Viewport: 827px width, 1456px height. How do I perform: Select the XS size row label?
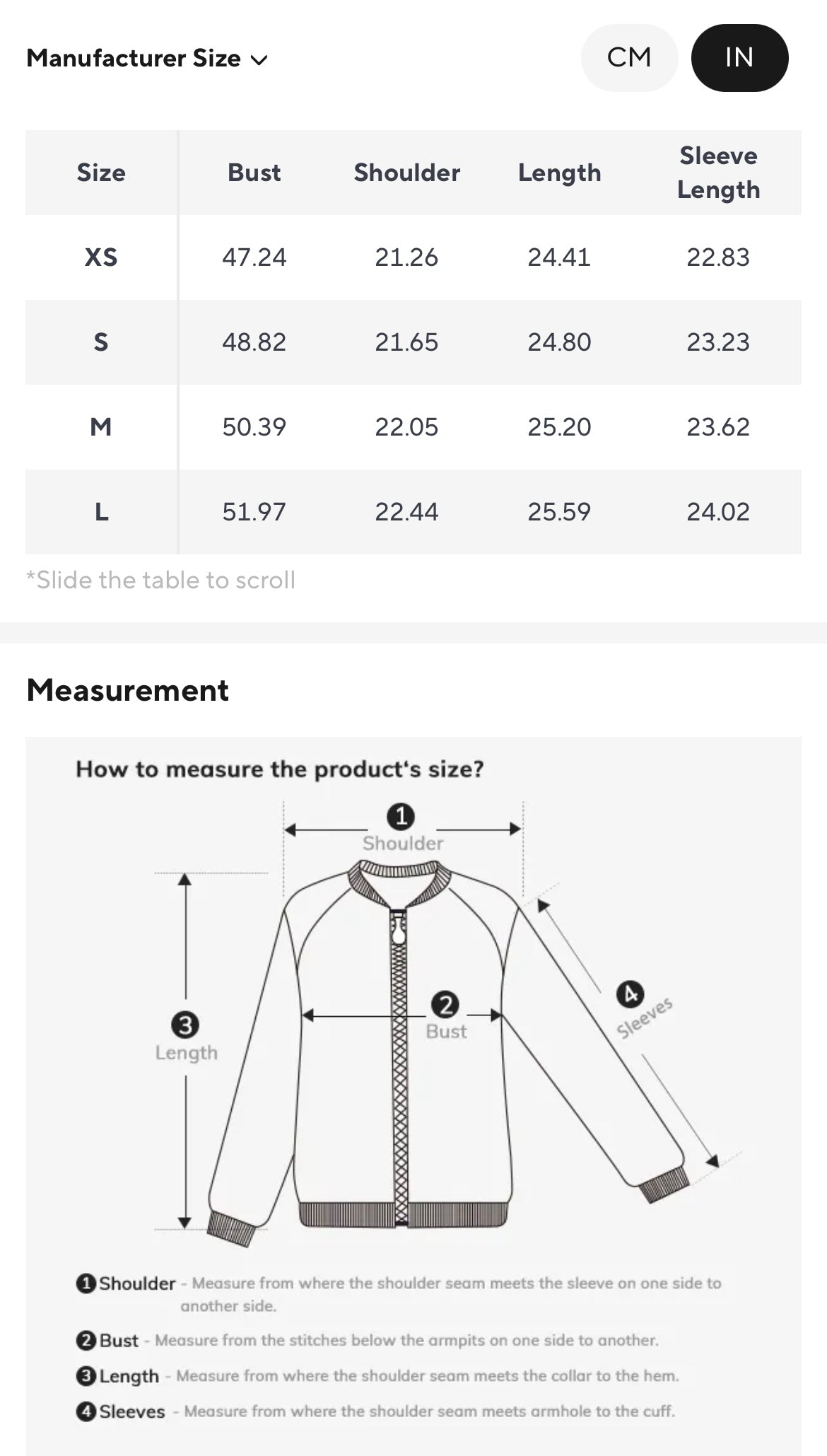point(101,257)
